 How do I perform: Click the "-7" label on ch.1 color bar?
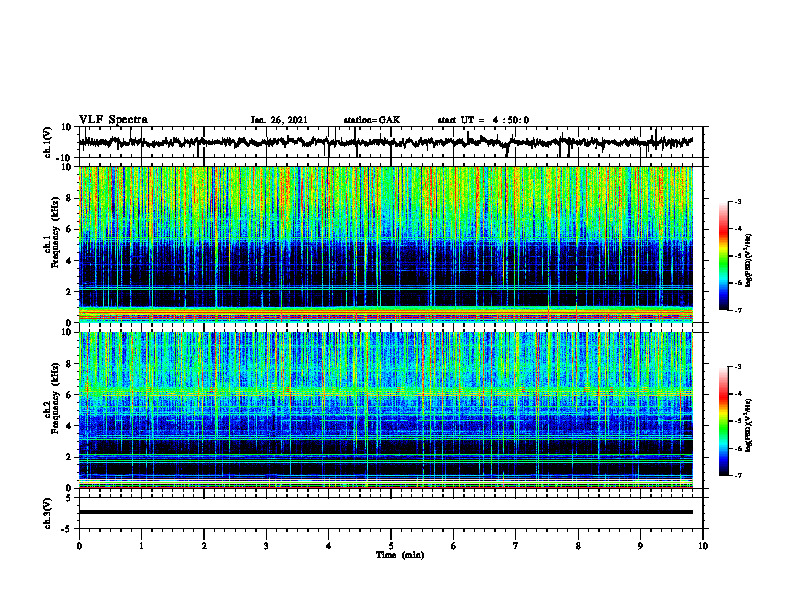tap(738, 310)
